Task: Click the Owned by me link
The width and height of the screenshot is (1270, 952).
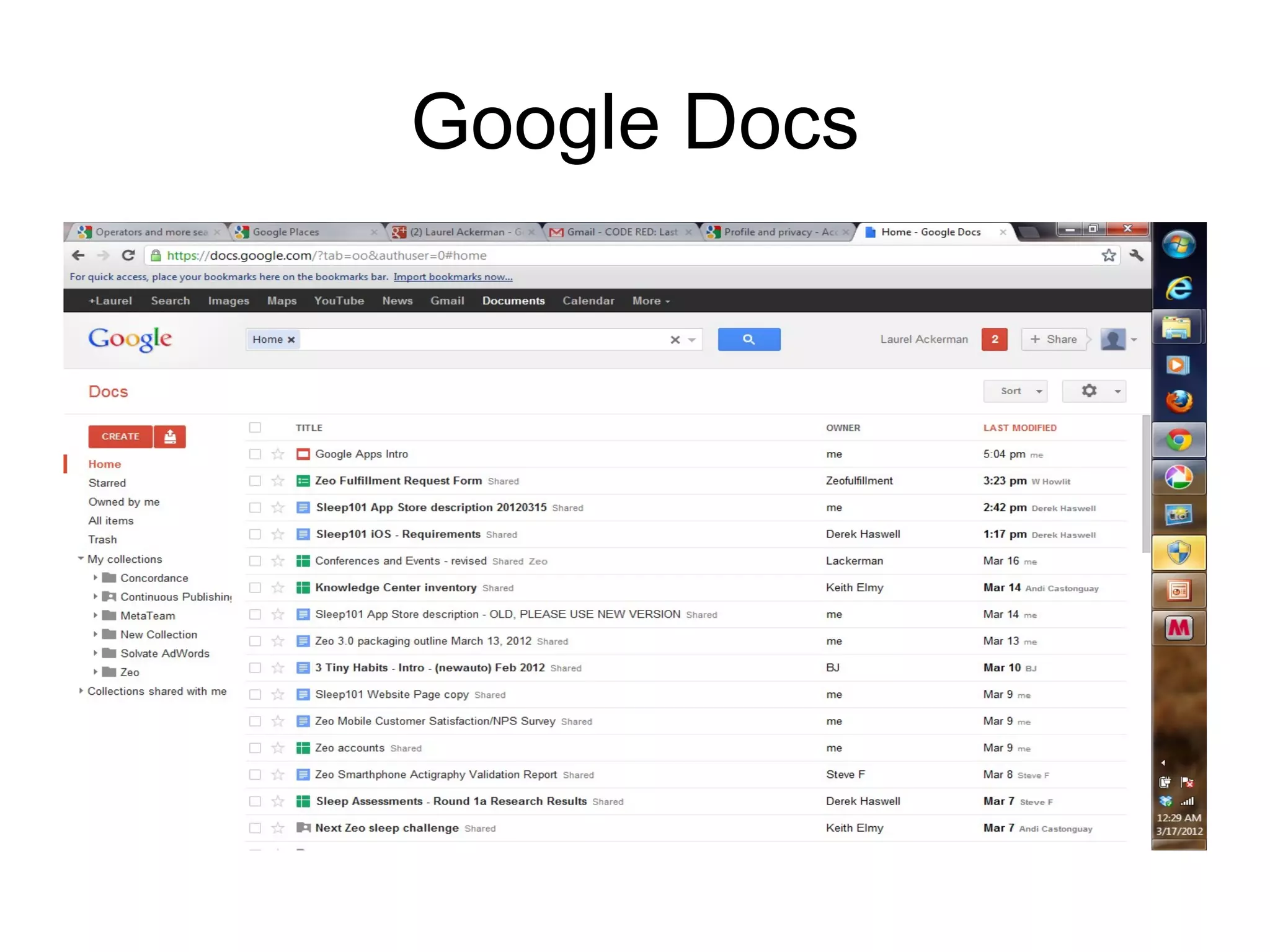Action: tap(124, 502)
